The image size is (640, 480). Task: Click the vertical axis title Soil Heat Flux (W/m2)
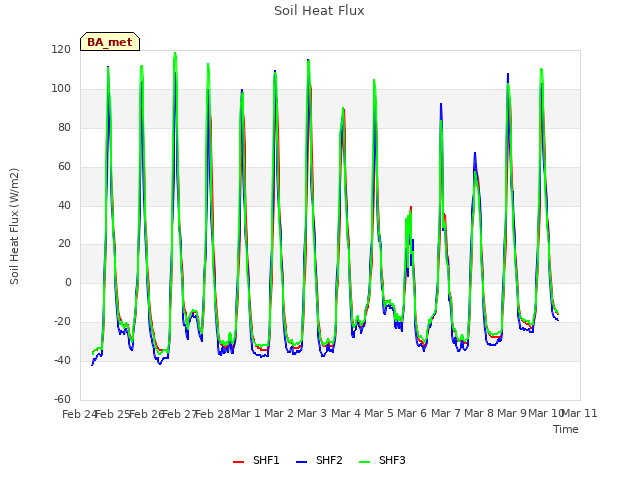14,226
